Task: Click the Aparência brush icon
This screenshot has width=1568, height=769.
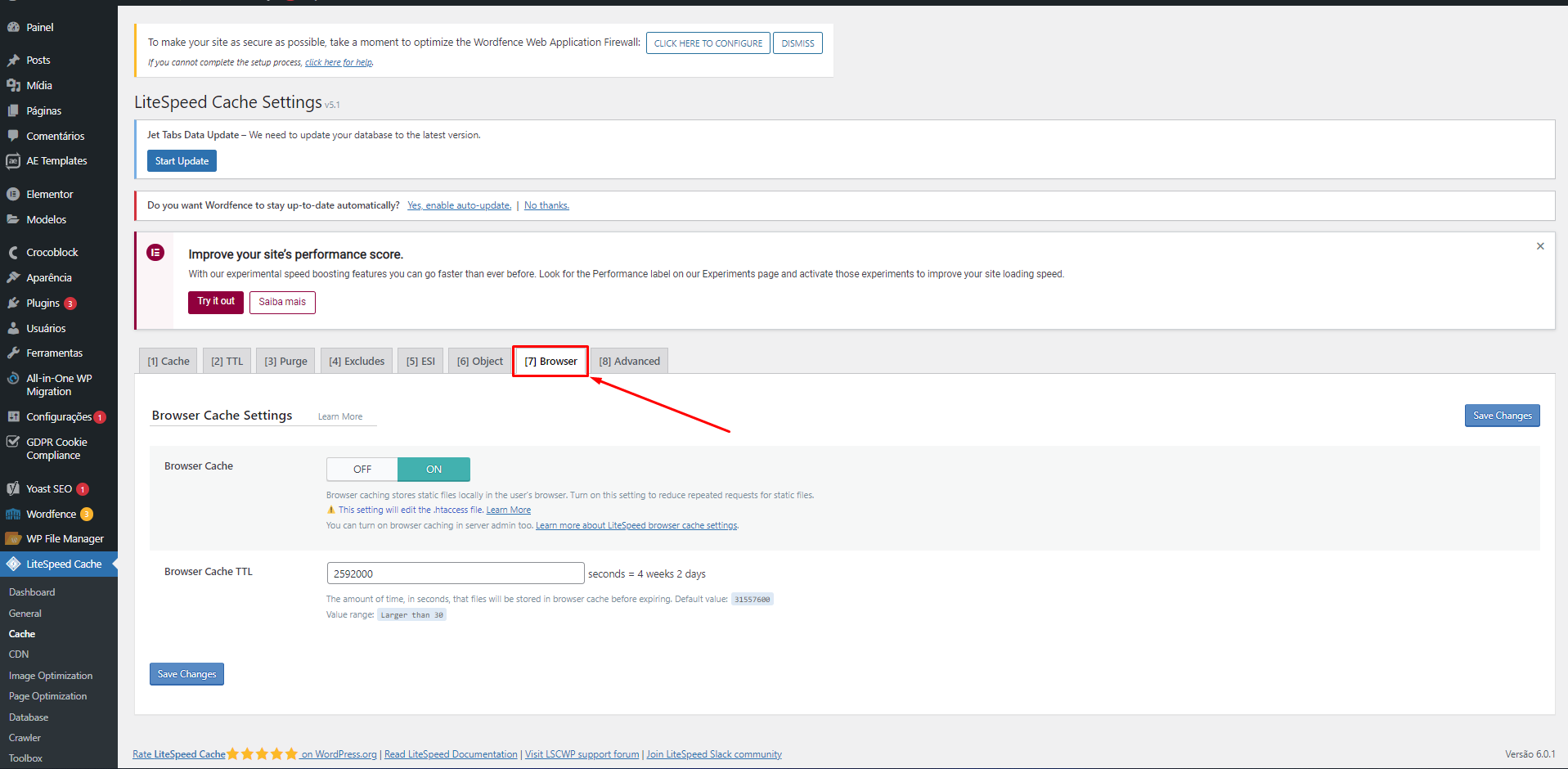Action: coord(13,277)
